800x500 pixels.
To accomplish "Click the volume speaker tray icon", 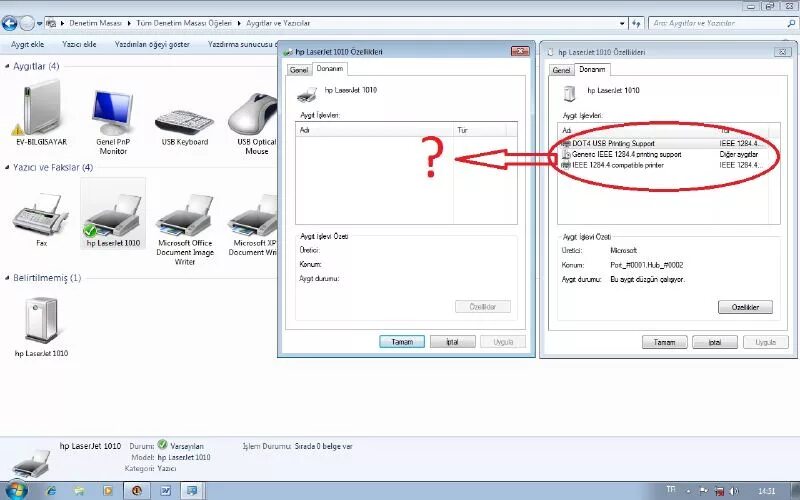I will pos(734,491).
